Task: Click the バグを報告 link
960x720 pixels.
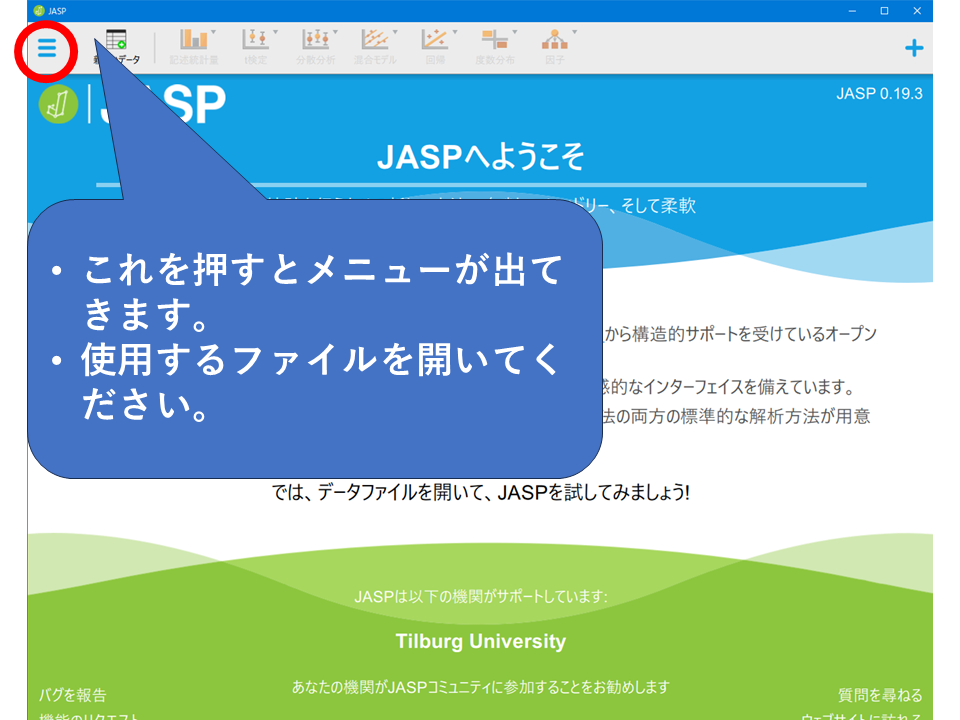Action: [72, 695]
